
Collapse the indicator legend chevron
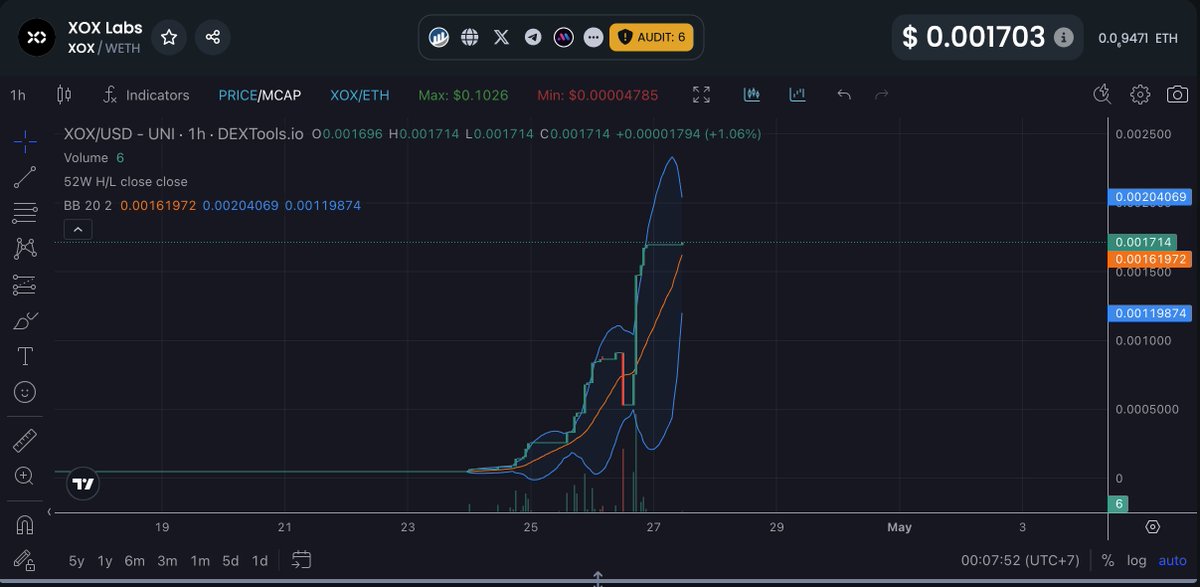78,229
